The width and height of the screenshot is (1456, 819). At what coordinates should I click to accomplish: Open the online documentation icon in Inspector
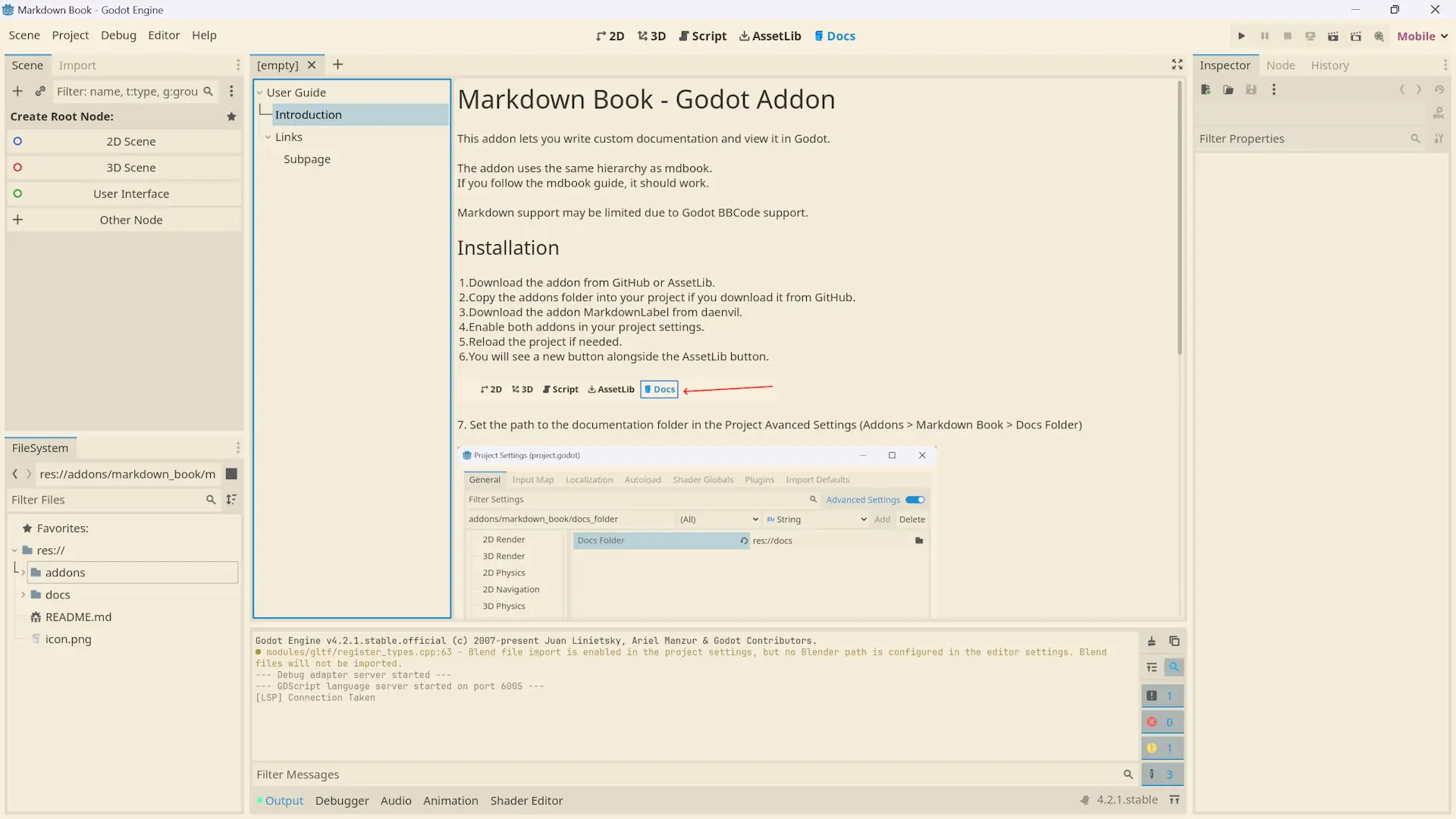pos(1439,113)
